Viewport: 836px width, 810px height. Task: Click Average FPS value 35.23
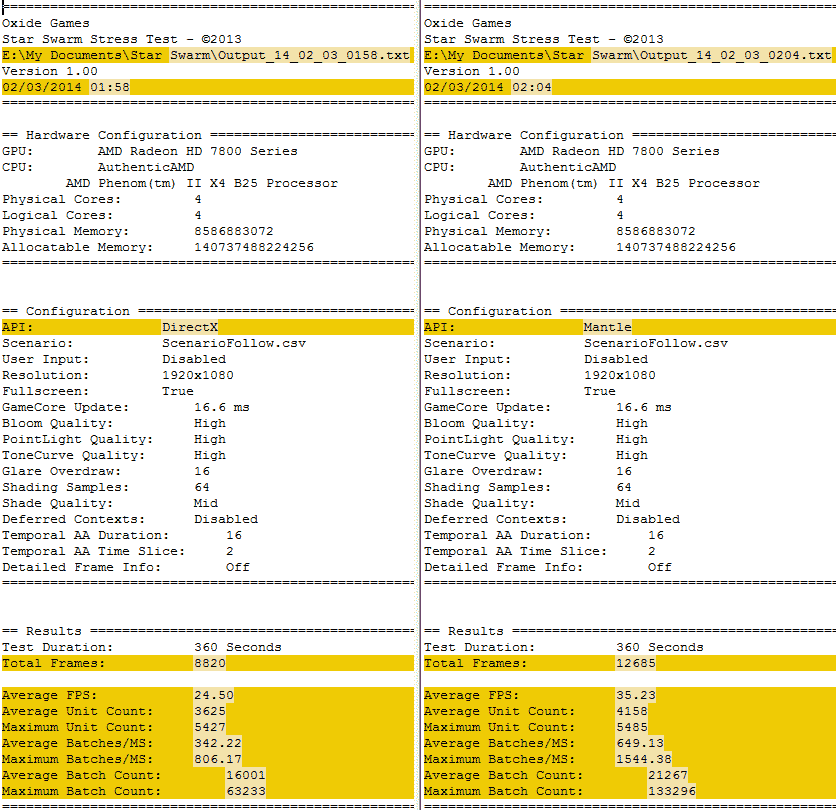pos(636,695)
